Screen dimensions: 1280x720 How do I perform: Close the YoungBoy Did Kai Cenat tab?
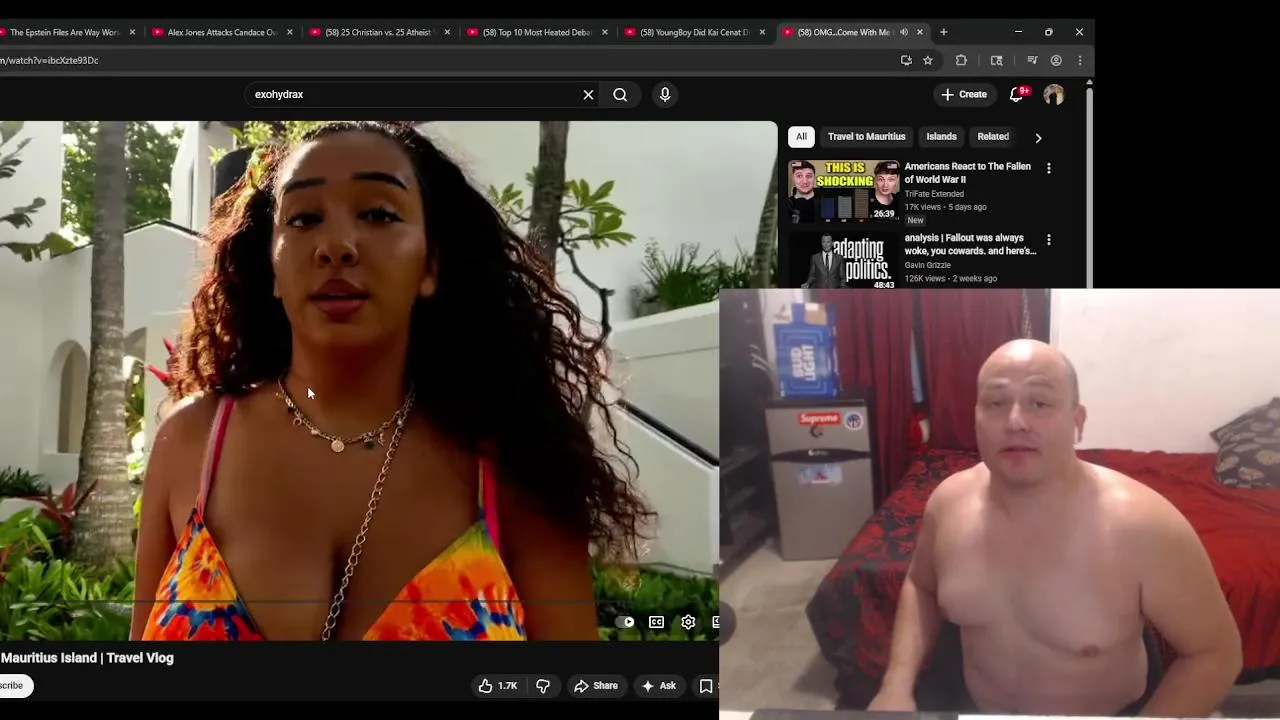point(762,32)
